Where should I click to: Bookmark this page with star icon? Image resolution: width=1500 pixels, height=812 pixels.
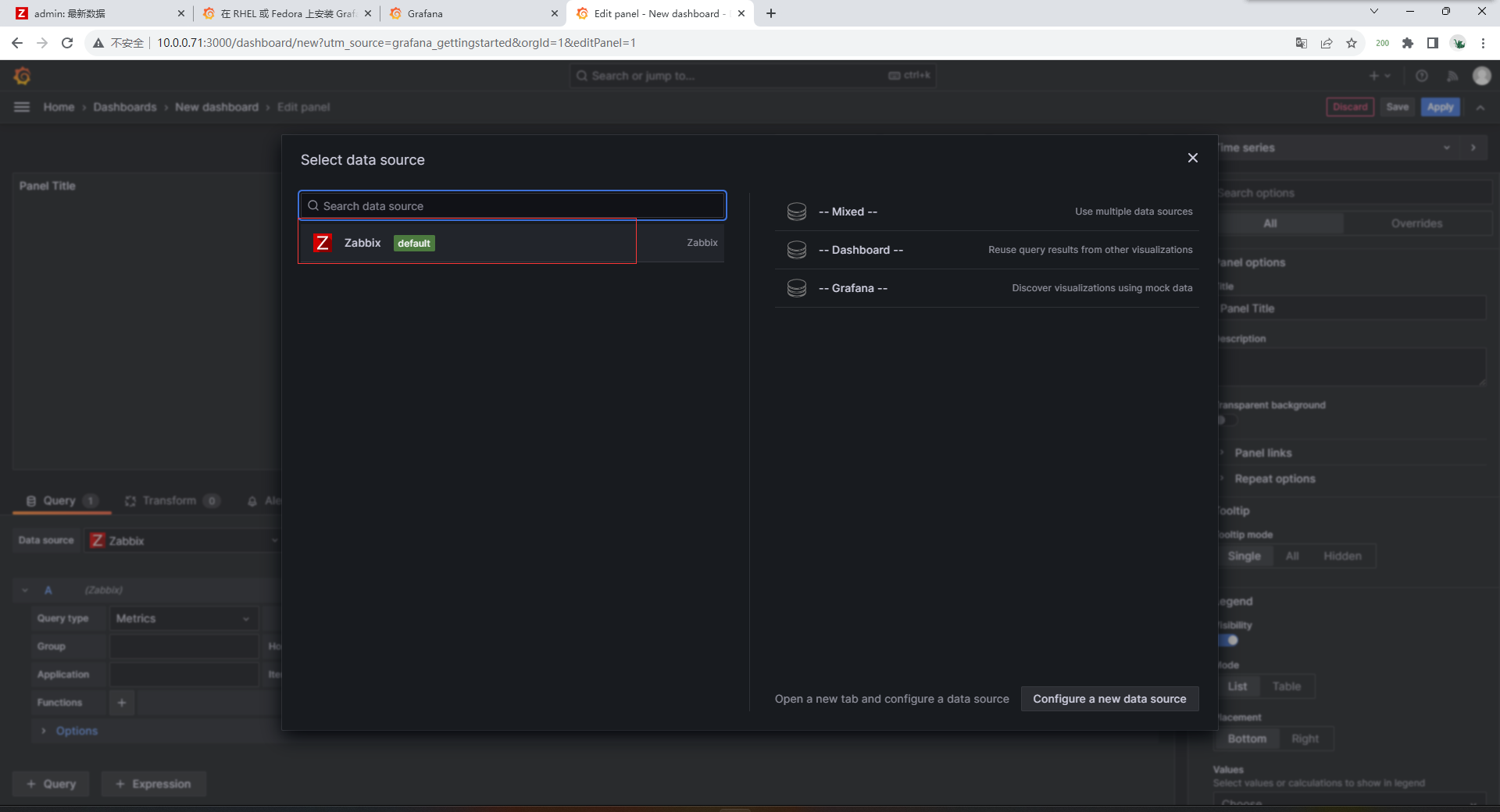tap(1352, 43)
